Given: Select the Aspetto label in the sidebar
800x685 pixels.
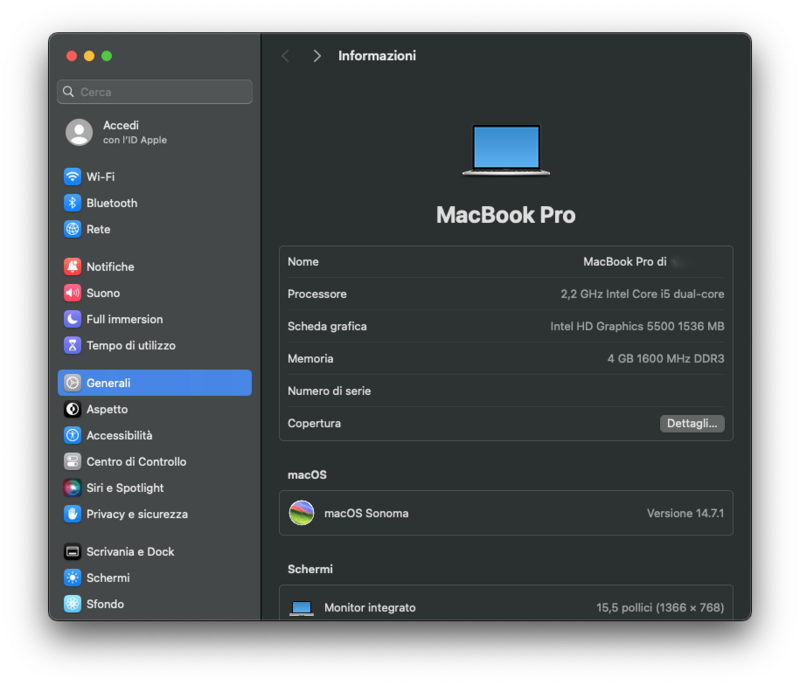Looking at the screenshot, I should [107, 409].
